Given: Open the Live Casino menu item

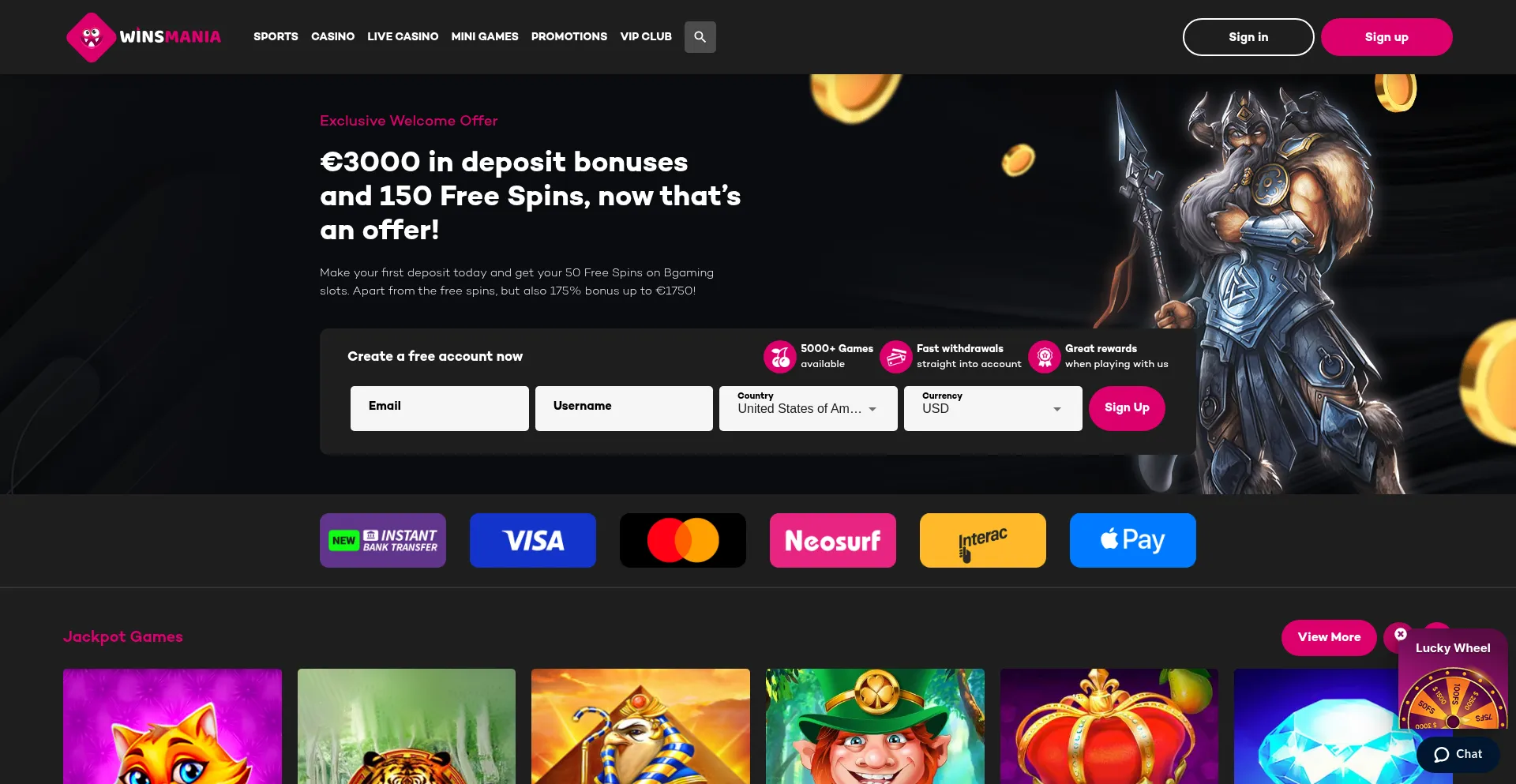Looking at the screenshot, I should pos(403,36).
